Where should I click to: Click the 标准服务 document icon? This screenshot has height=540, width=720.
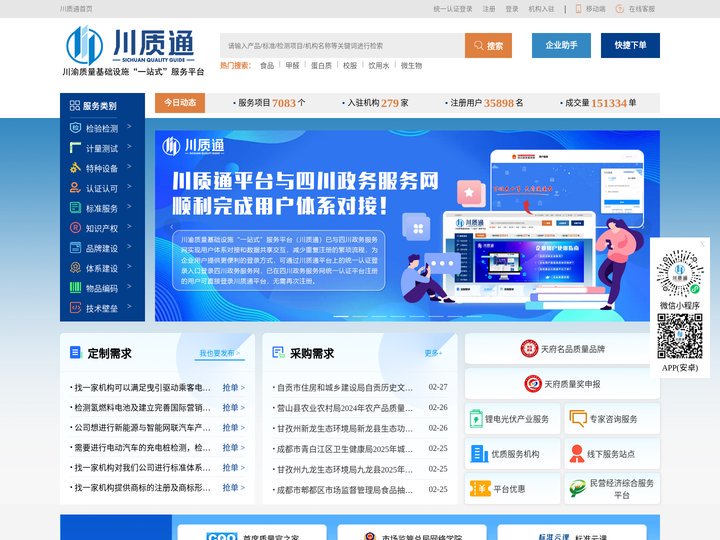point(75,208)
